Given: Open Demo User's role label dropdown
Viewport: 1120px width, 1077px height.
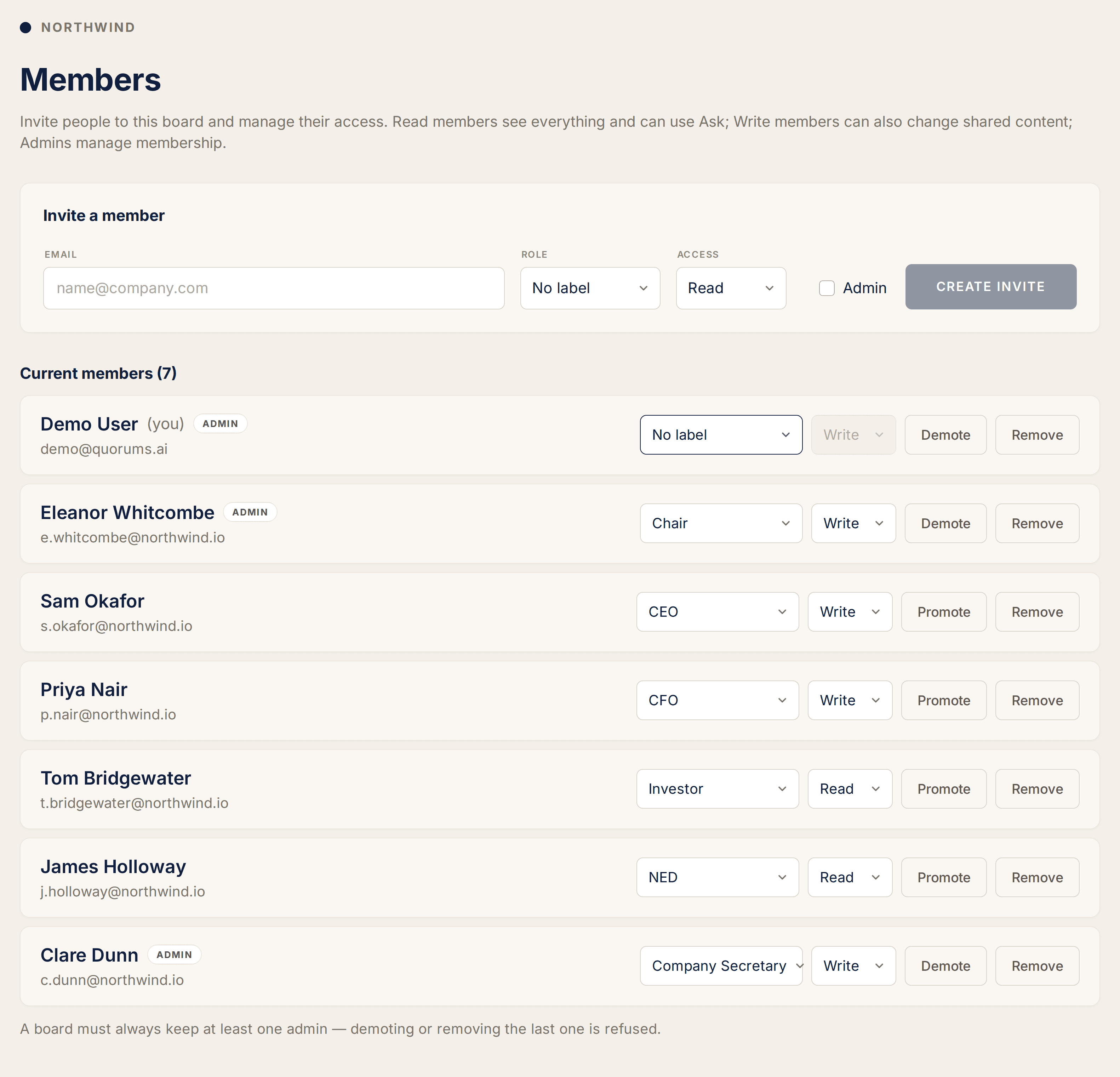Looking at the screenshot, I should [721, 435].
